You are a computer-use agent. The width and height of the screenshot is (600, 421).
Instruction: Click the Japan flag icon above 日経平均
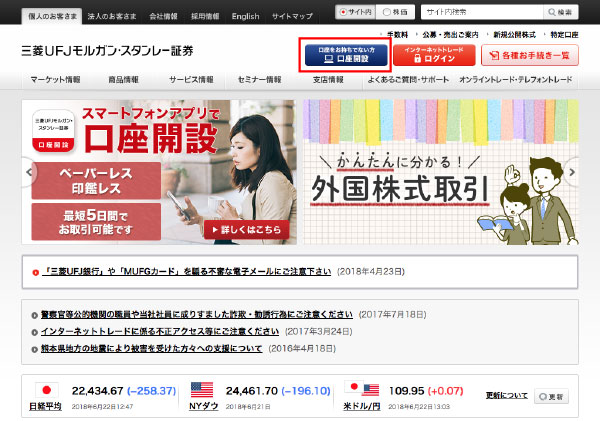pyautogui.click(x=47, y=390)
